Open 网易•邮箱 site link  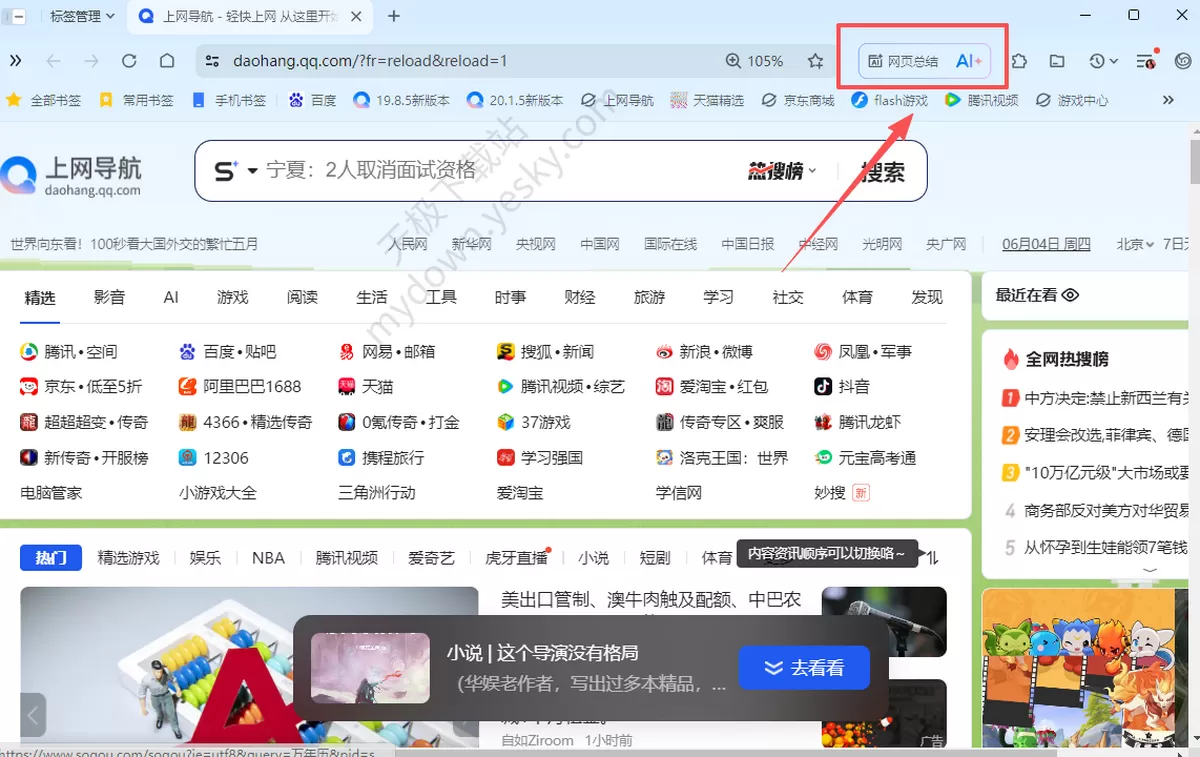click(386, 352)
